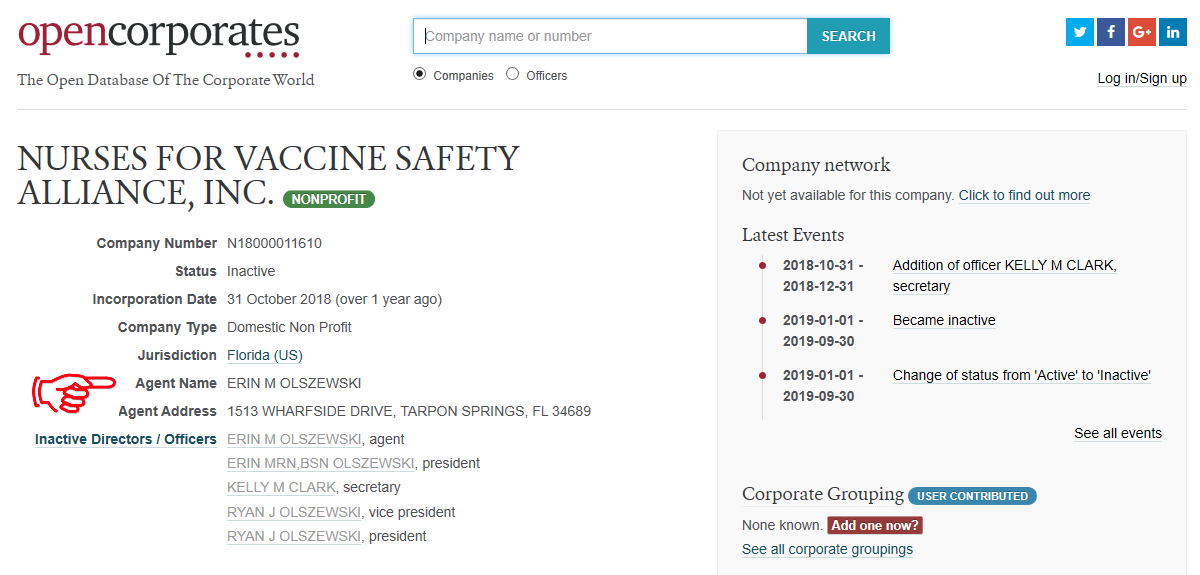Click the Agent Name value ERIN M OLSZEWSKI
Viewport: 1200px width, 575px height.
tap(294, 383)
